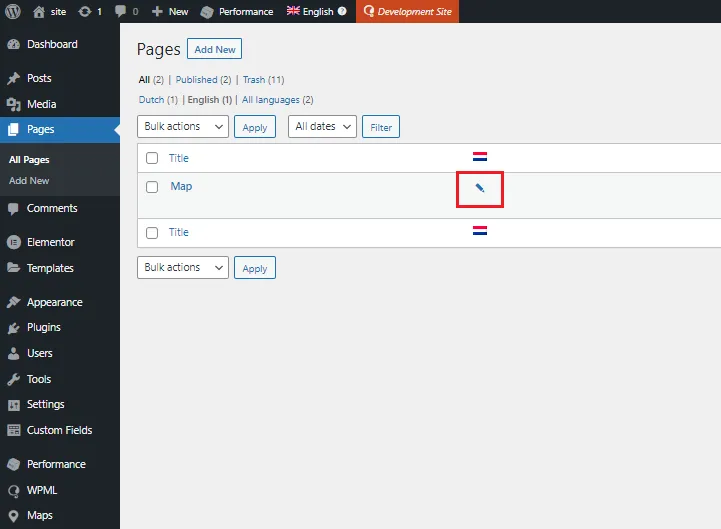Screen dimensions: 721x529
Task: Open the comments bubble in admin bar
Action: coord(126,11)
